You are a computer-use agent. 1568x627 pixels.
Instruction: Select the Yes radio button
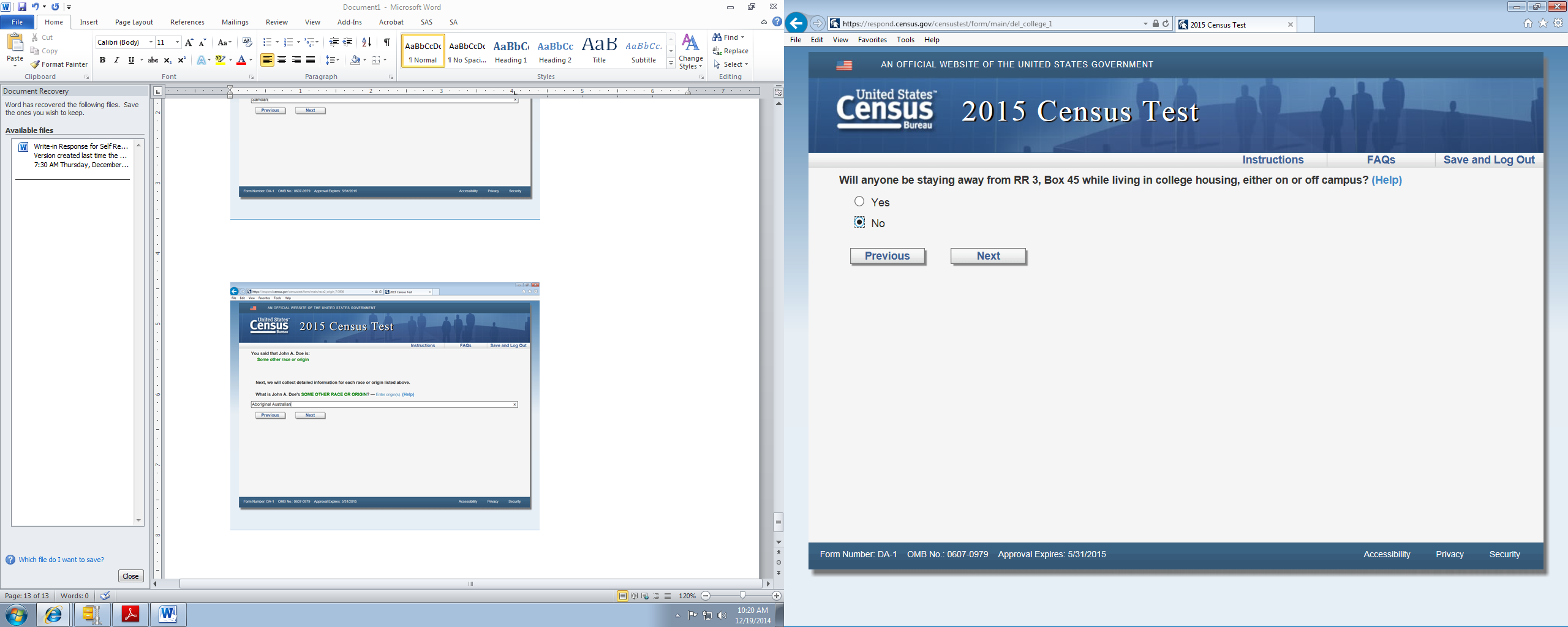coord(859,201)
